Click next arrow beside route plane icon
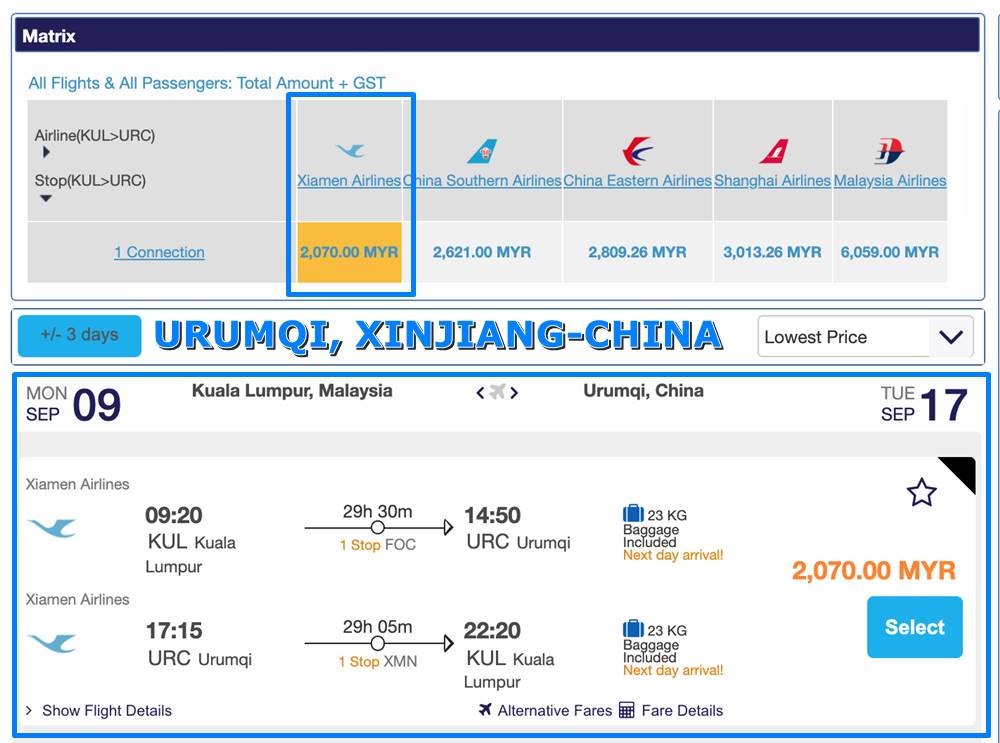 coord(514,393)
